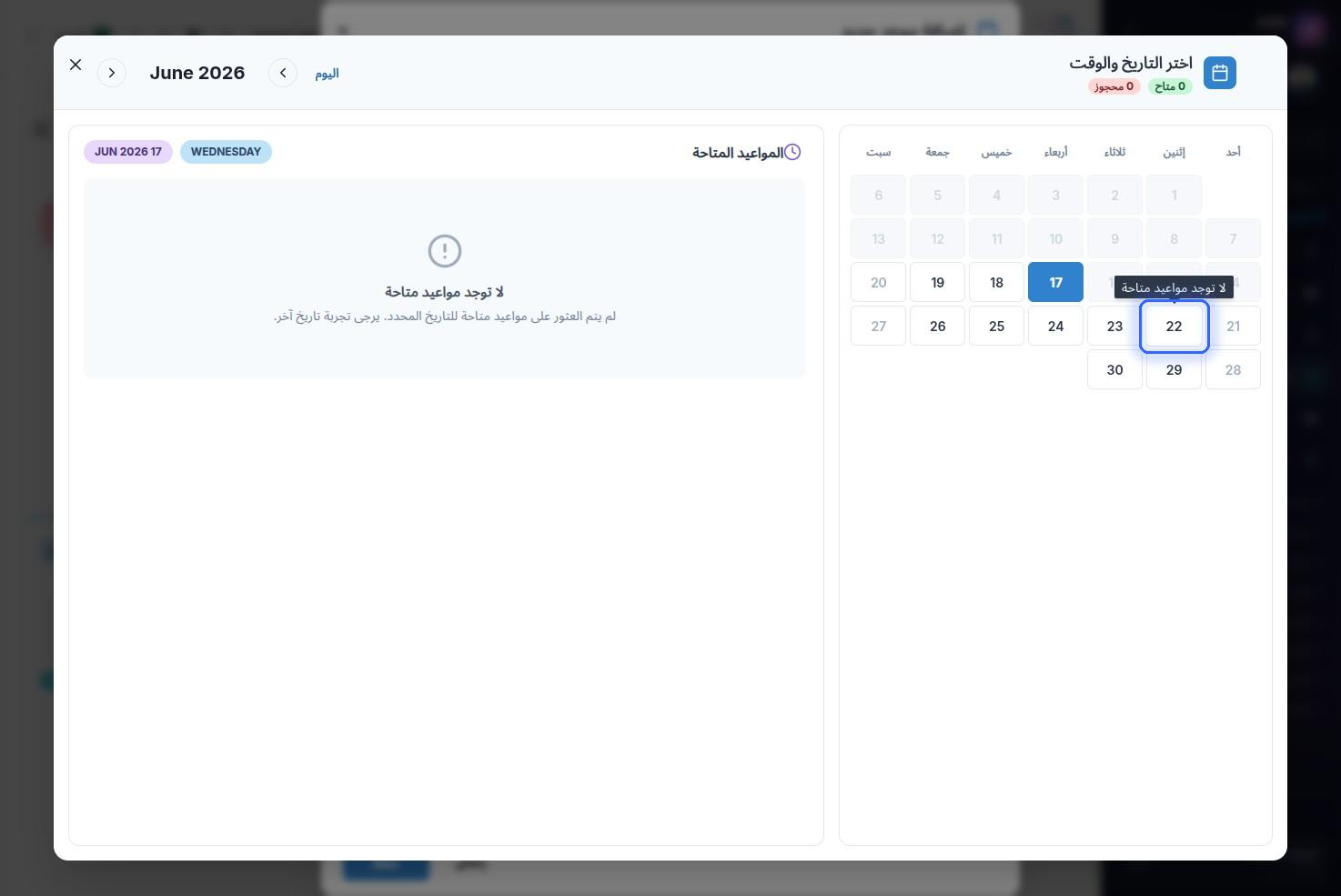Screen dimensions: 1341x896
Task: Select day 26 in the calendar
Action: [937, 326]
